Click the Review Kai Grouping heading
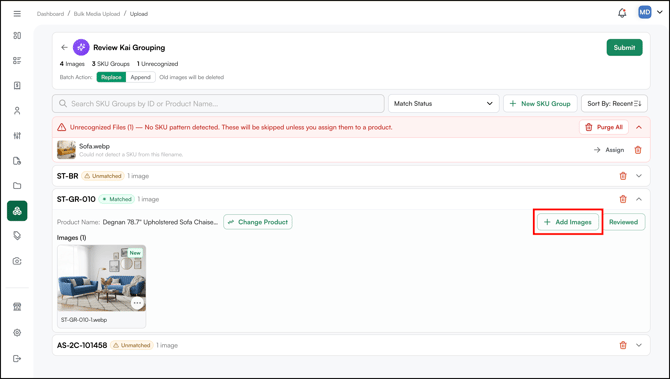The image size is (670, 379). (x=129, y=47)
